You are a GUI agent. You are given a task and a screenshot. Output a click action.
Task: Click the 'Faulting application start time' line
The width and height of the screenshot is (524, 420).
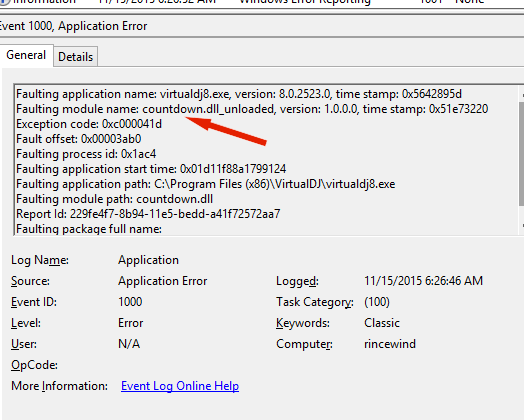click(151, 169)
